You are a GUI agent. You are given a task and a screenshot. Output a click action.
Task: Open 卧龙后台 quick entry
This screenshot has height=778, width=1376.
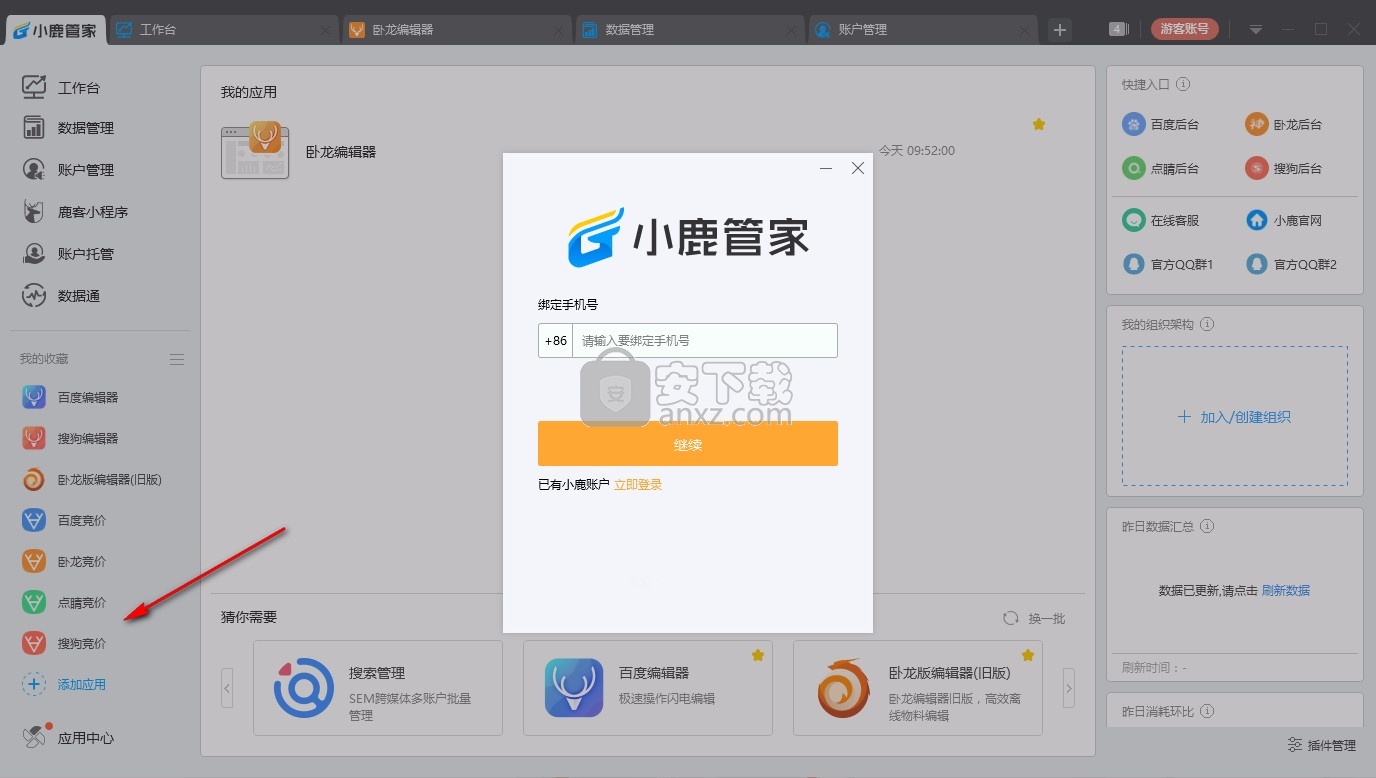click(x=1283, y=124)
